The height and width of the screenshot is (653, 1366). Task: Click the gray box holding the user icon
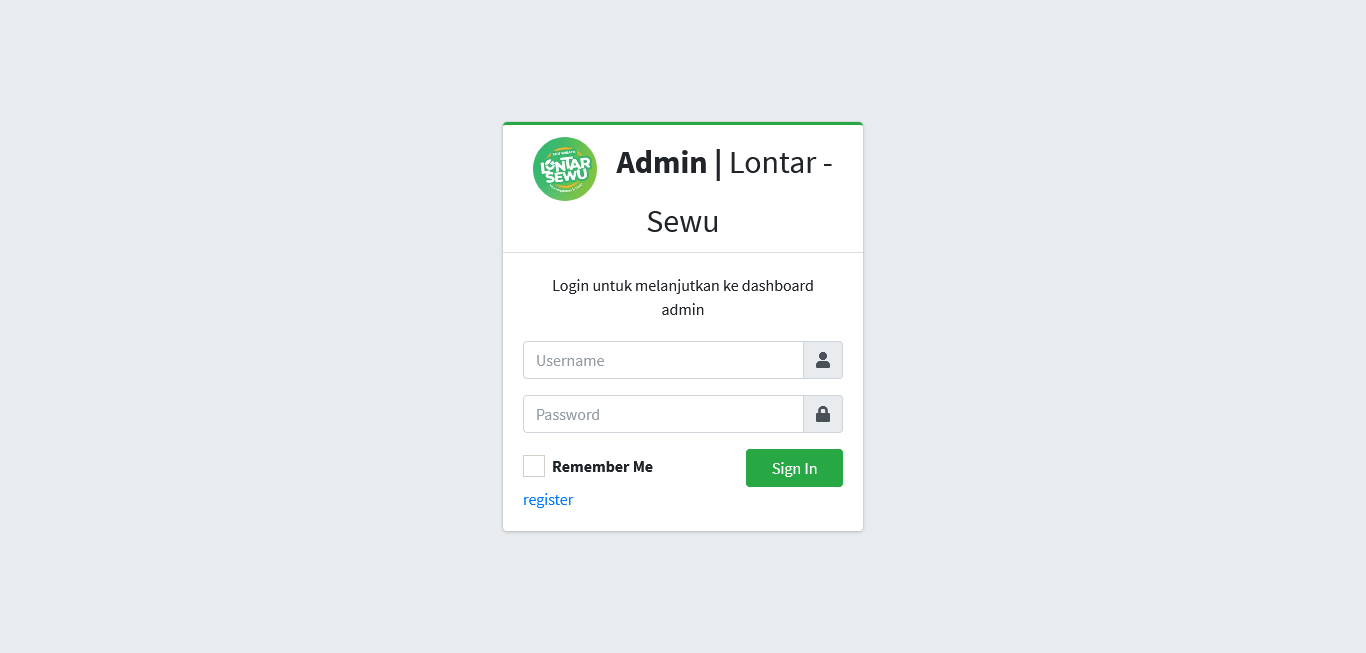[823, 360]
